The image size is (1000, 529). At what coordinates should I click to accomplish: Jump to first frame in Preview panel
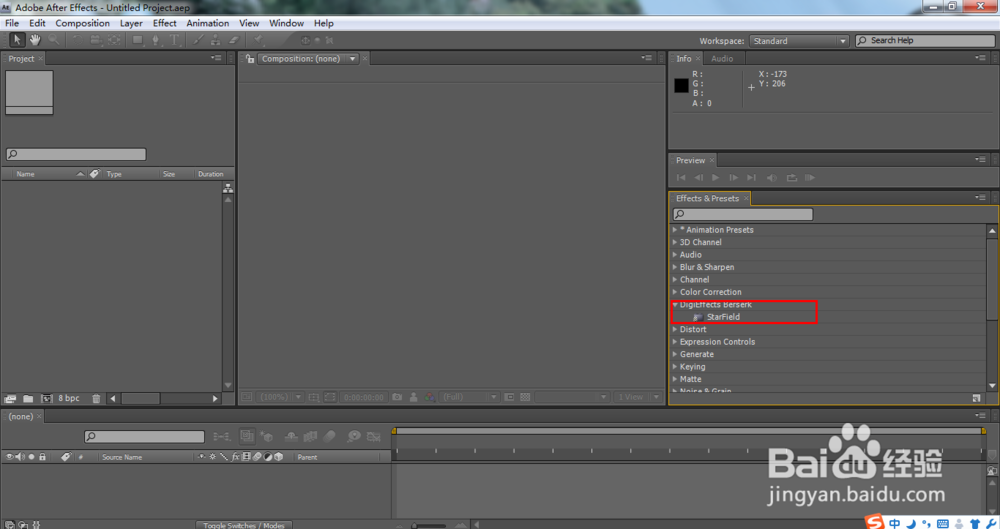tap(681, 178)
